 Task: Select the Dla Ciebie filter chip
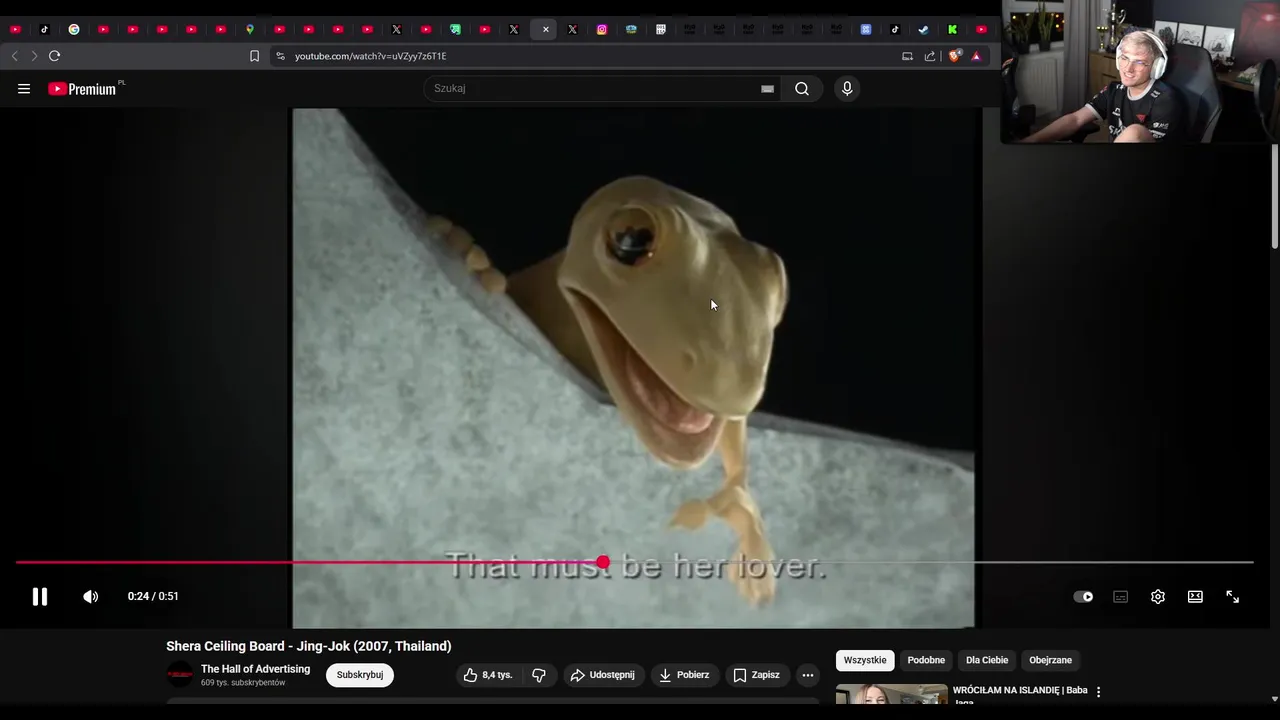pos(987,661)
